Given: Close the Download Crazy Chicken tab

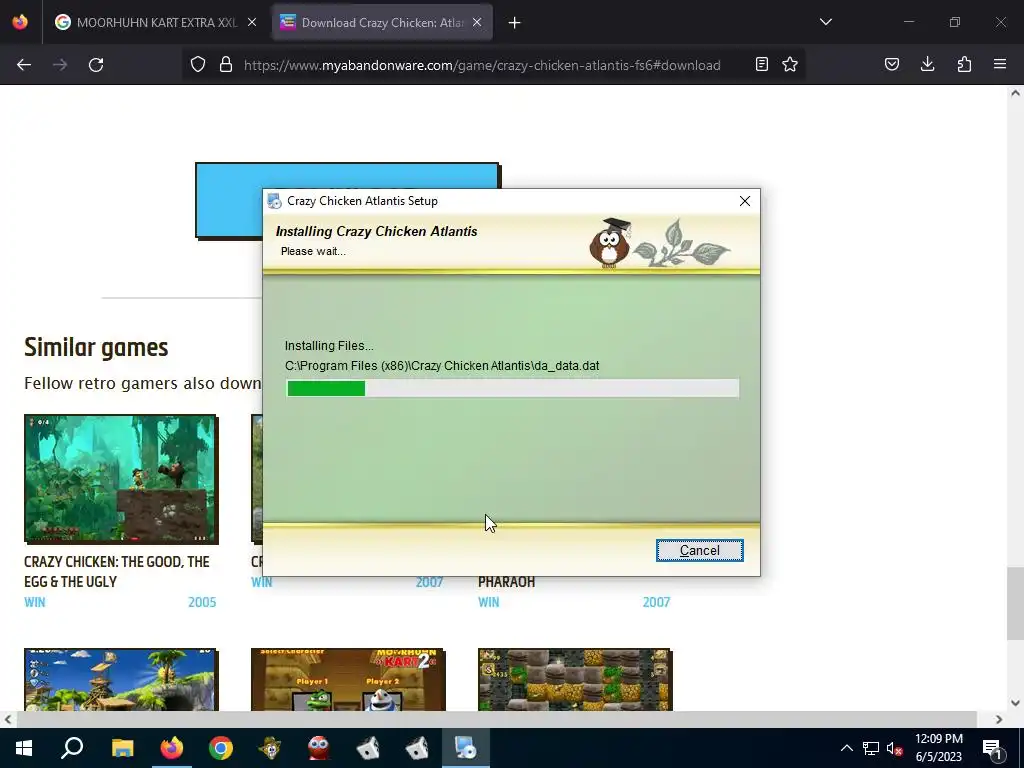Looking at the screenshot, I should [x=477, y=22].
